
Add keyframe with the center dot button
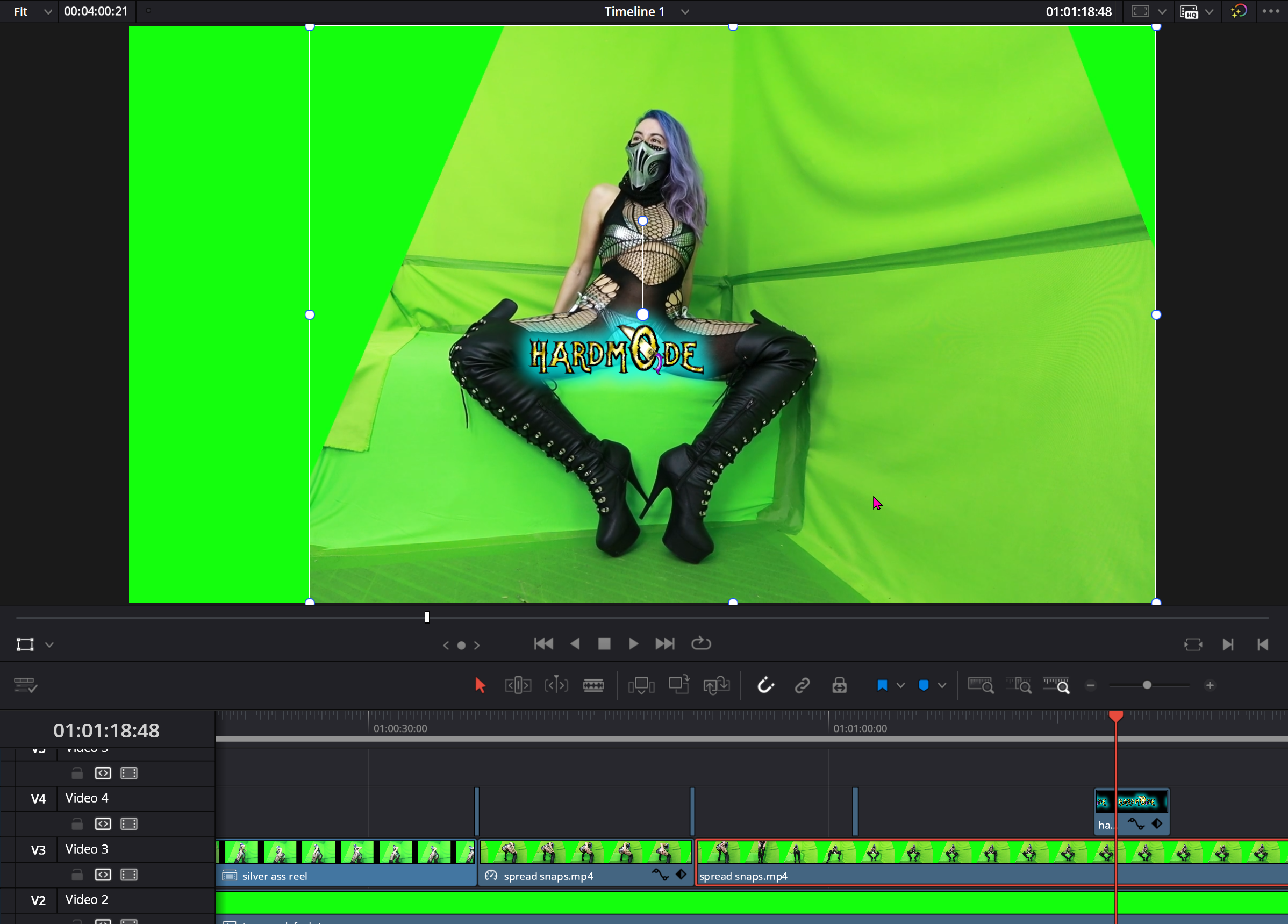coord(461,645)
